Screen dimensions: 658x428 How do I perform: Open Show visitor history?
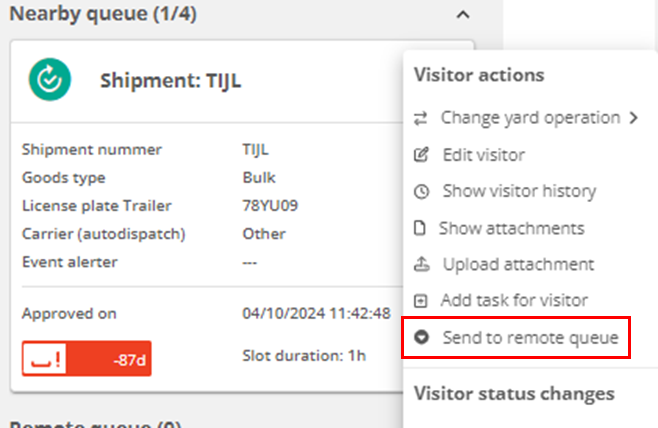(x=520, y=192)
